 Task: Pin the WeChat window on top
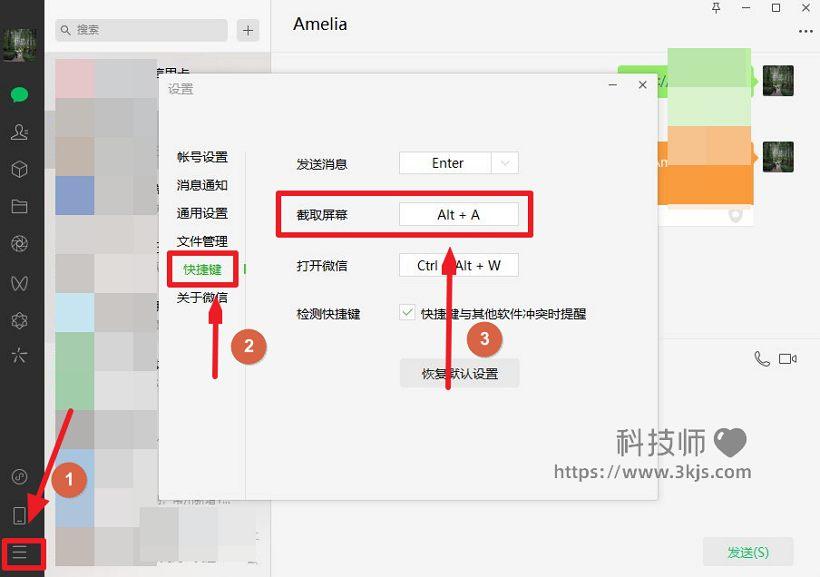coord(716,8)
